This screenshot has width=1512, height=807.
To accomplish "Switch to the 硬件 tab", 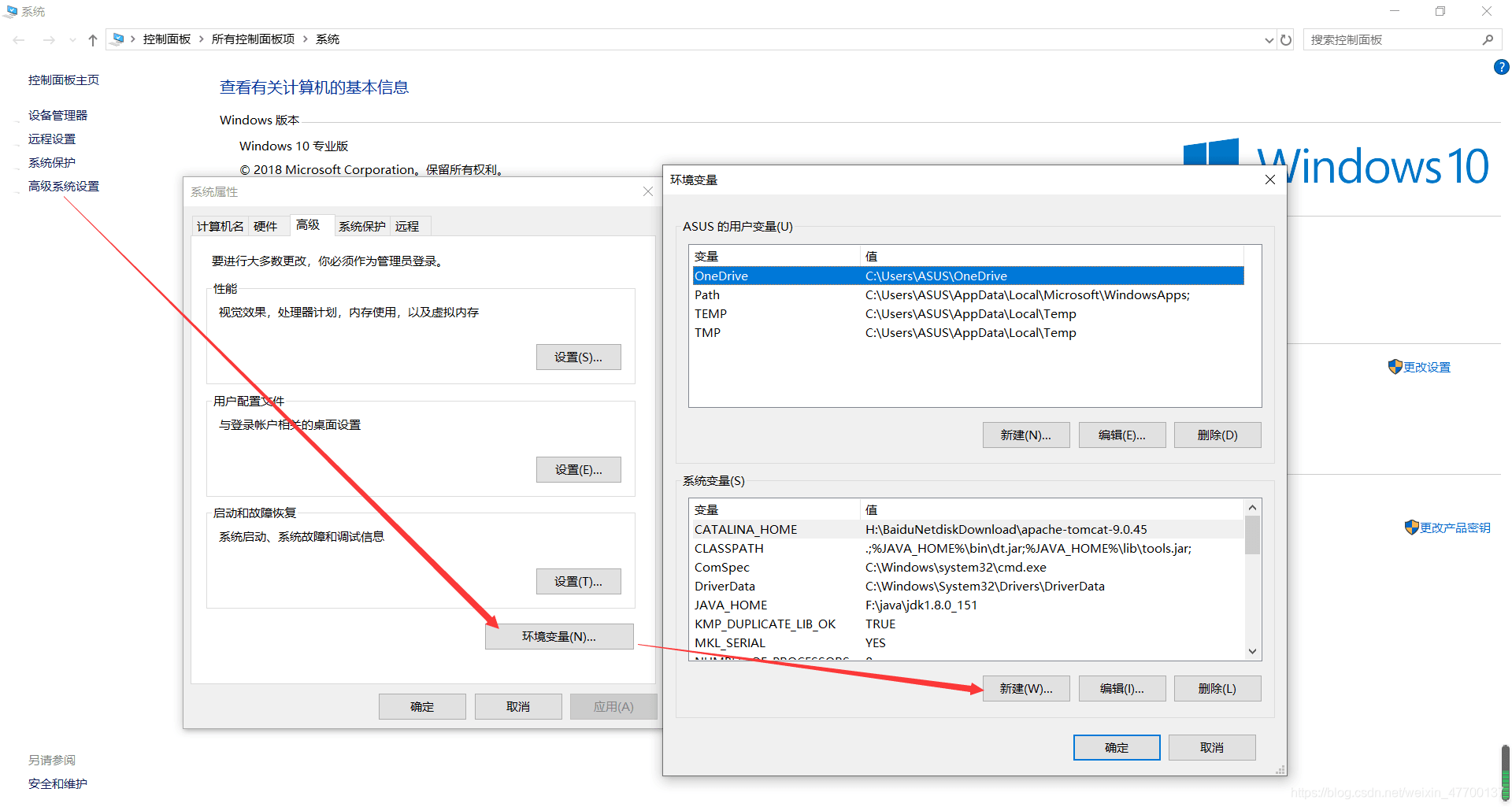I will 265,227.
